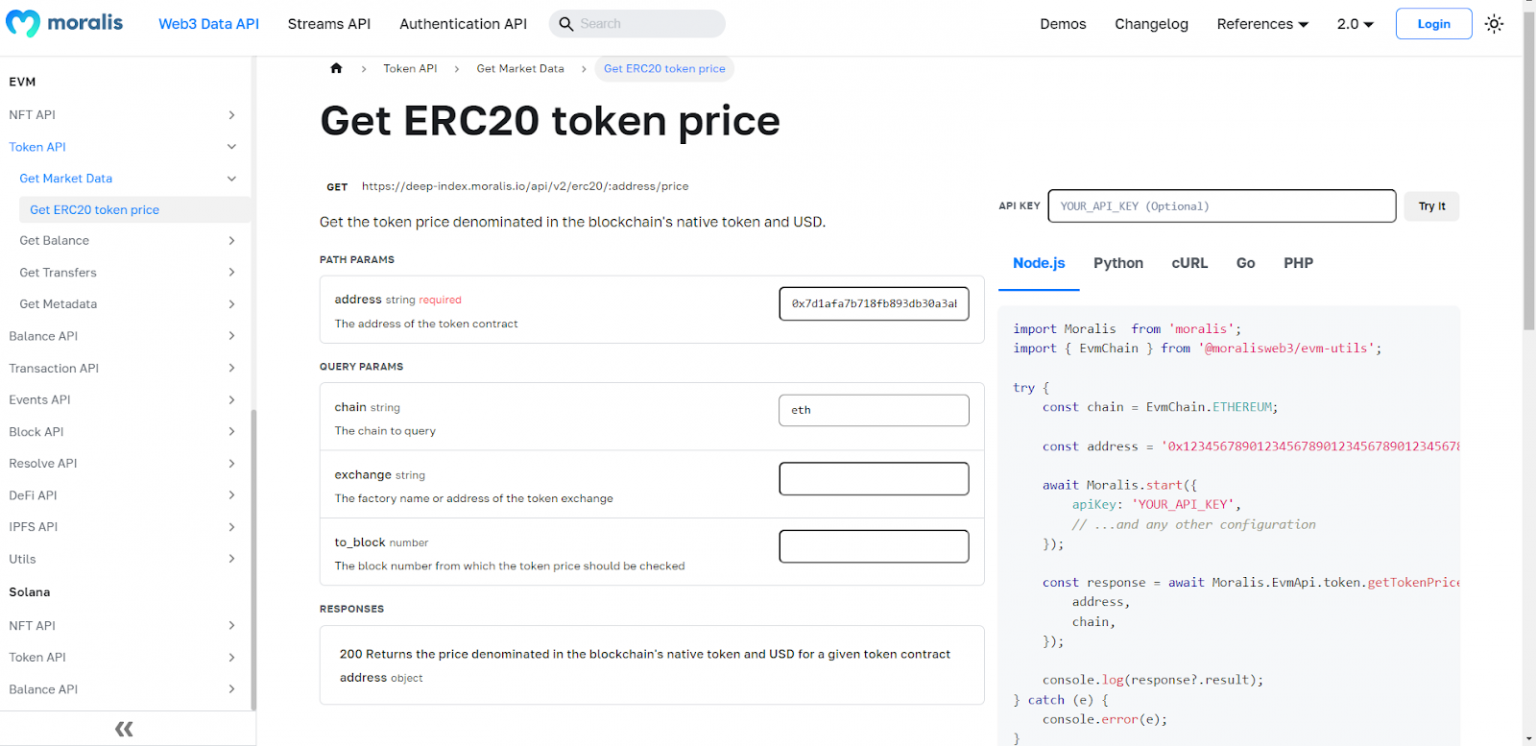Open the References dropdown

tap(1262, 23)
